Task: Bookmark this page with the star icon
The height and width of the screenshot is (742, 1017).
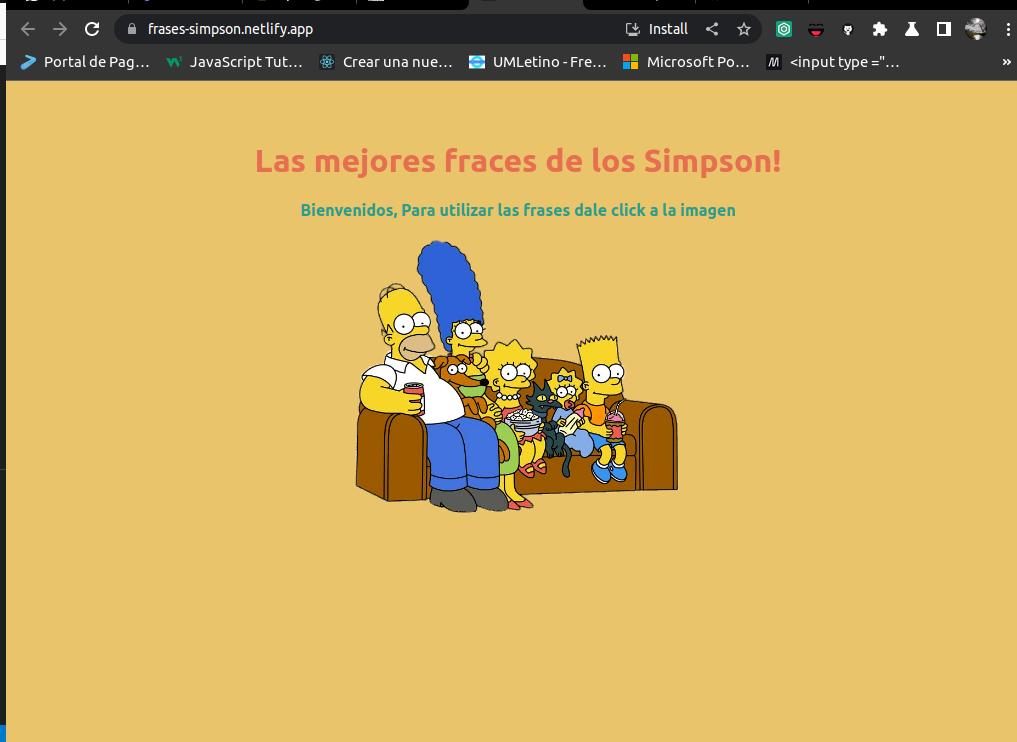Action: (744, 29)
